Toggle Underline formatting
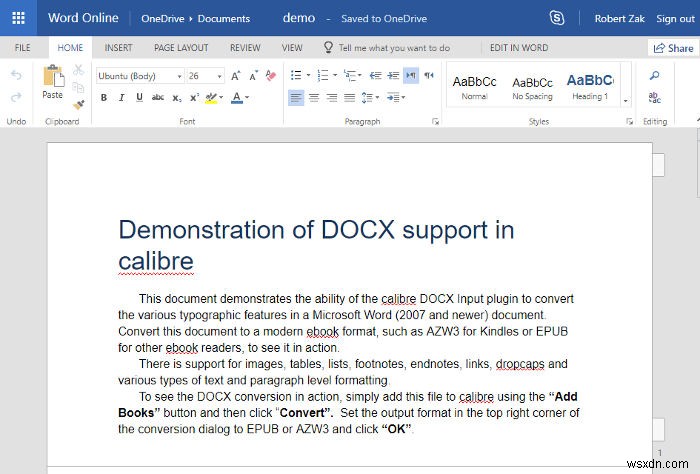This screenshot has height=474, width=700. 139,97
